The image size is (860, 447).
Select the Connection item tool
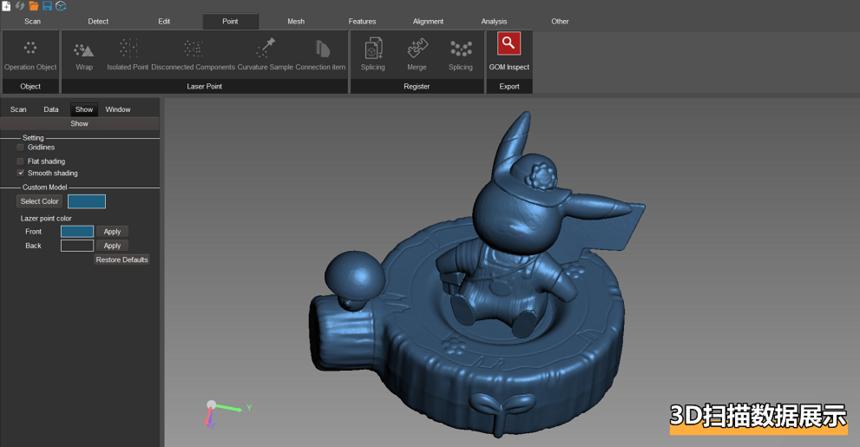(x=320, y=55)
